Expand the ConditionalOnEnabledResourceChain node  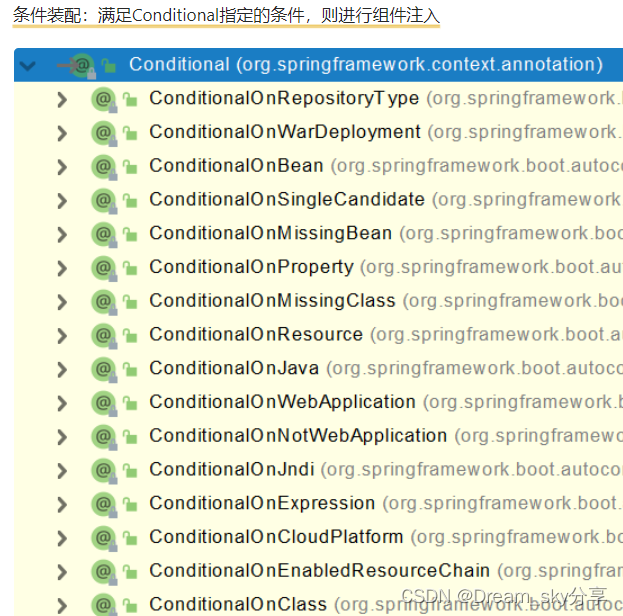tap(62, 572)
